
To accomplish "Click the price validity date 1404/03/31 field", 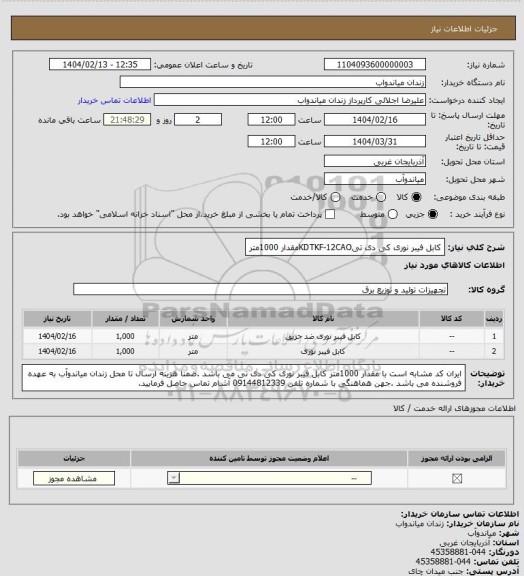I will click(375, 141).
